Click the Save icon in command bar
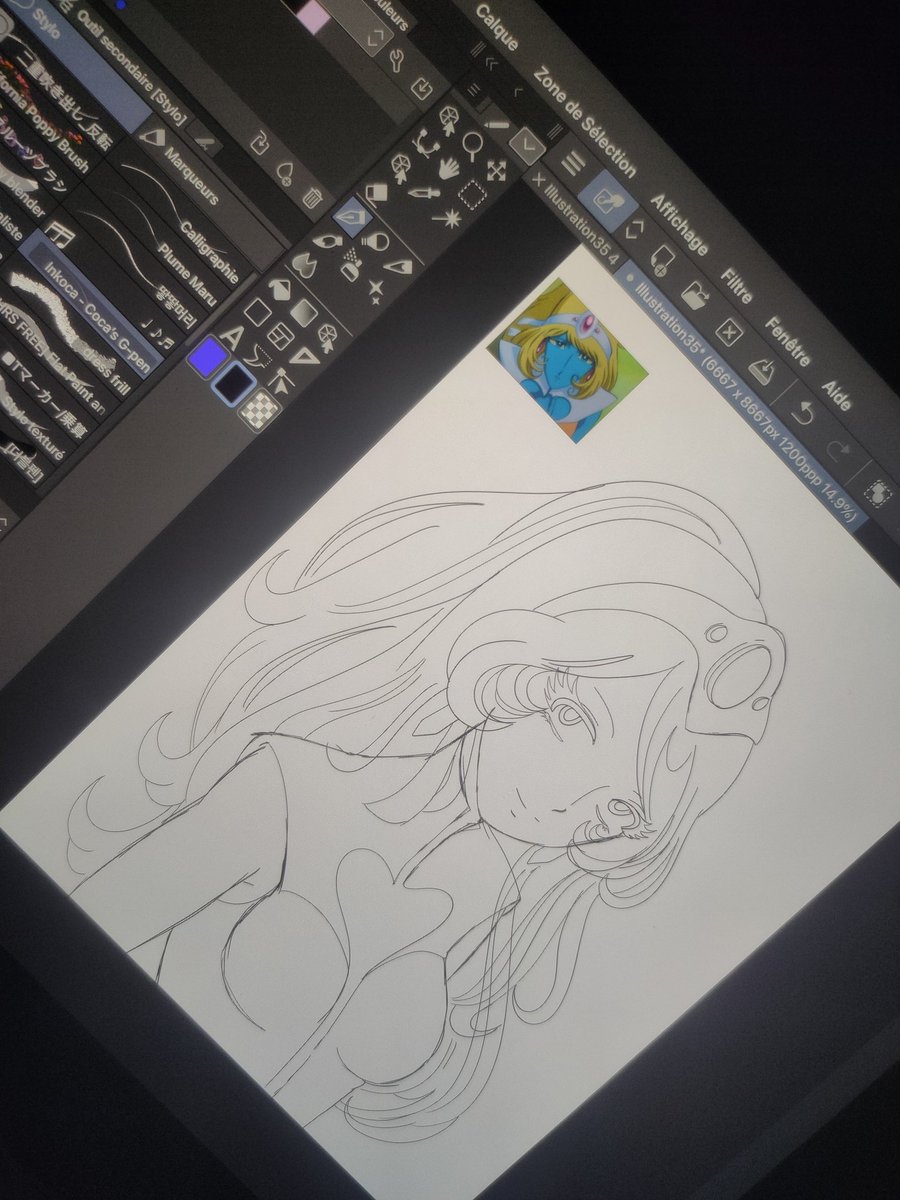The height and width of the screenshot is (1200, 900). (763, 371)
